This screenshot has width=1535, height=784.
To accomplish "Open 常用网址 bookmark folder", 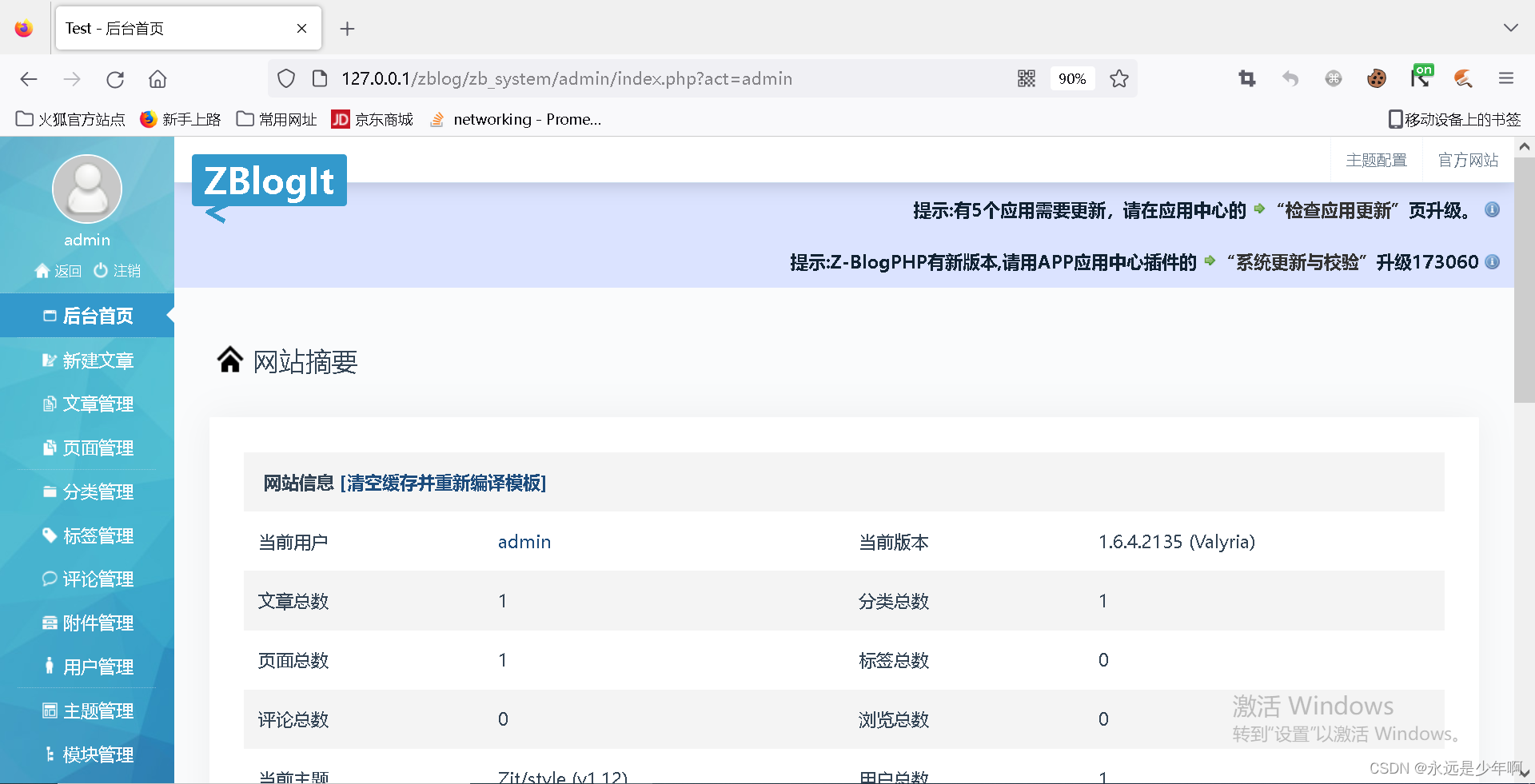I will pyautogui.click(x=277, y=119).
